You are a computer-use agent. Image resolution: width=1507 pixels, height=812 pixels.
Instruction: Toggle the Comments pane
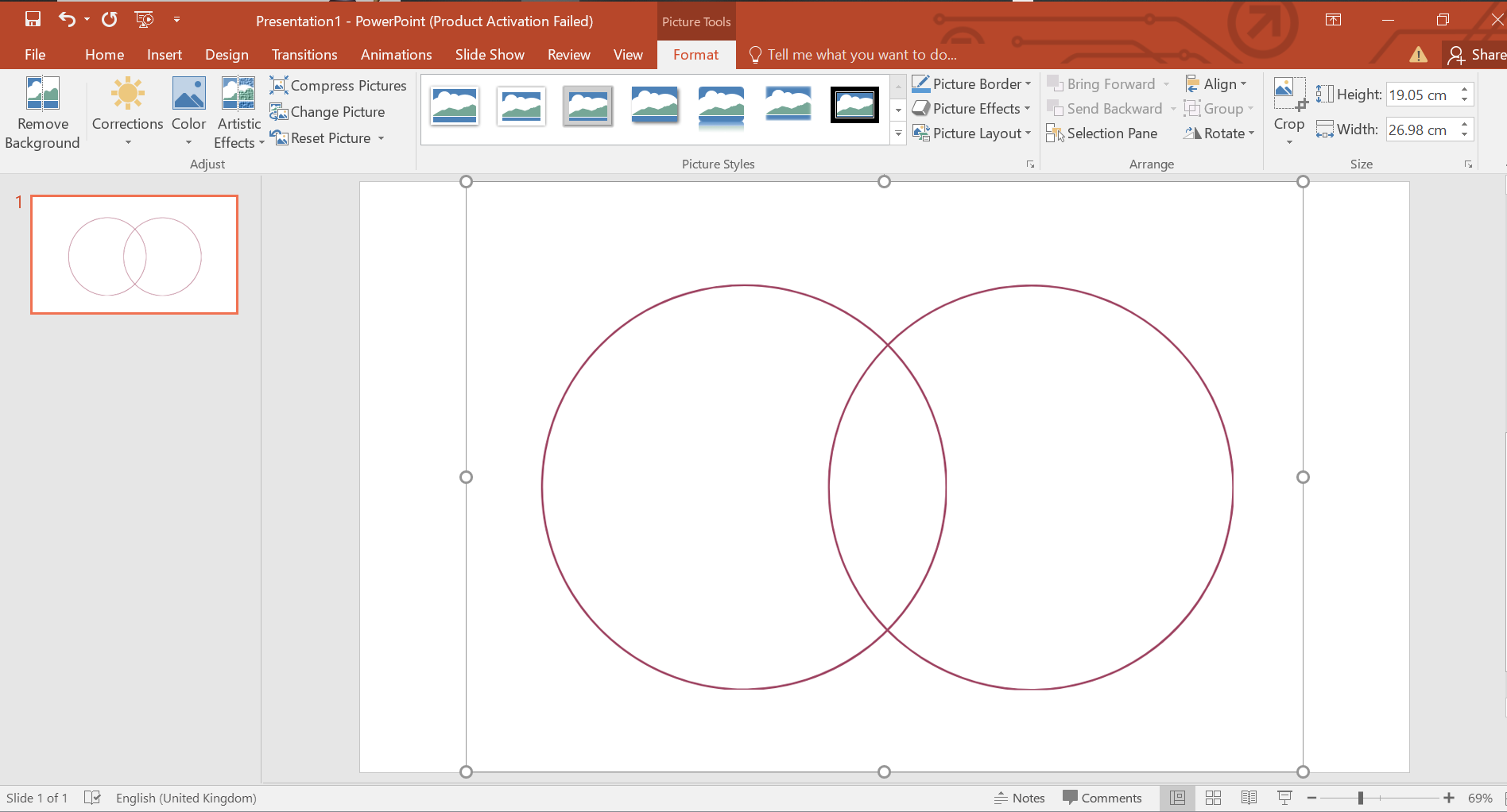(x=1102, y=798)
